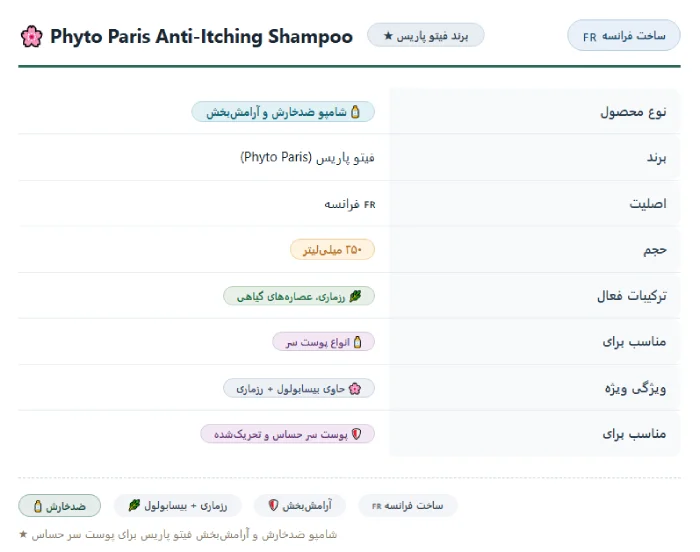Select the 'آرامش‌بخش' footer tag

[x=300, y=506]
